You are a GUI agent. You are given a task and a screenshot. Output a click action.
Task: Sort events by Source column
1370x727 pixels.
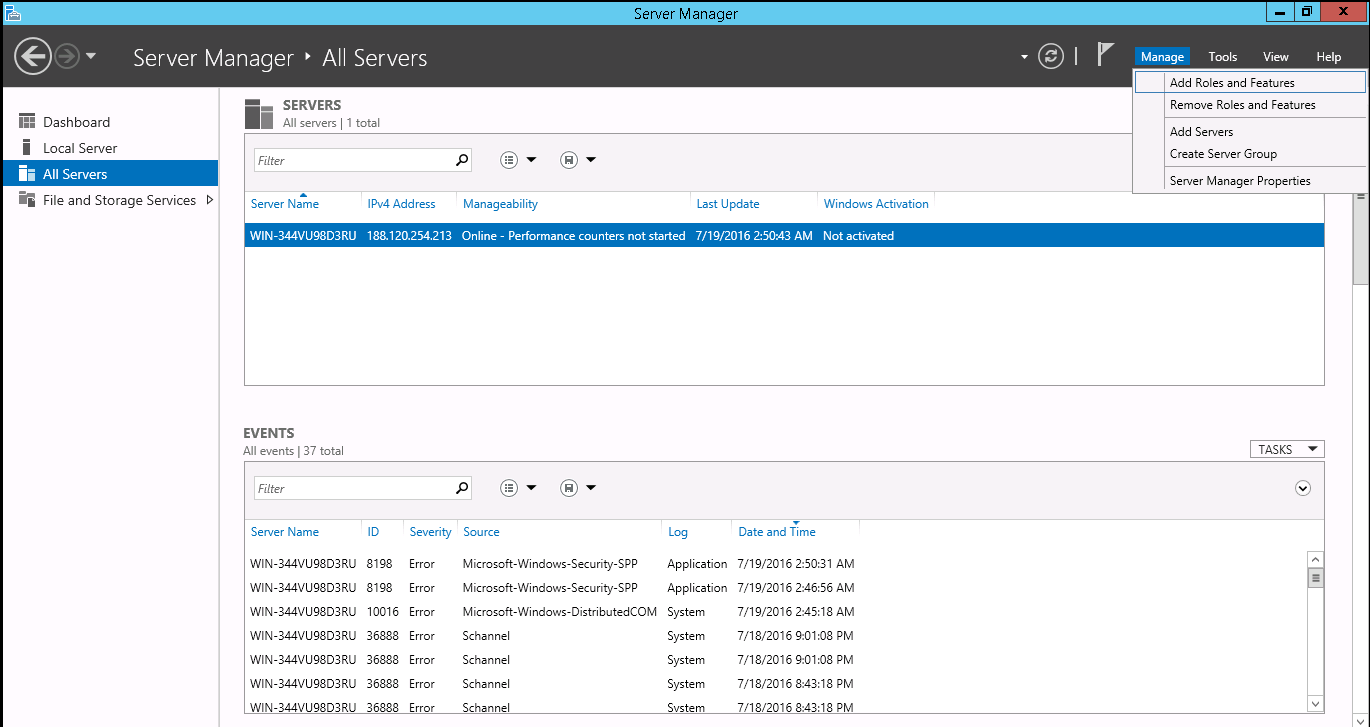click(481, 532)
